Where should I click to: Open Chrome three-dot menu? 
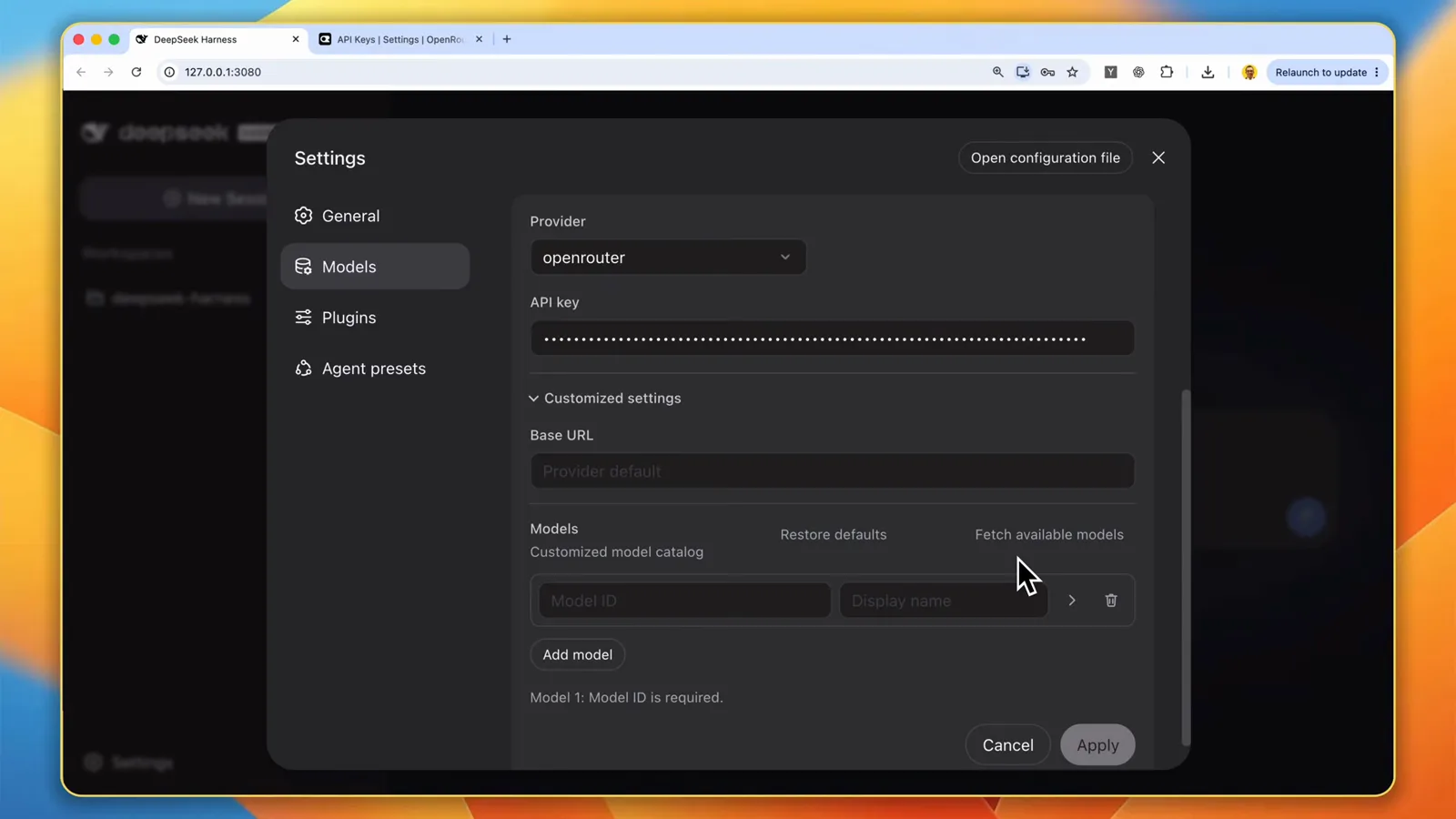[x=1377, y=72]
